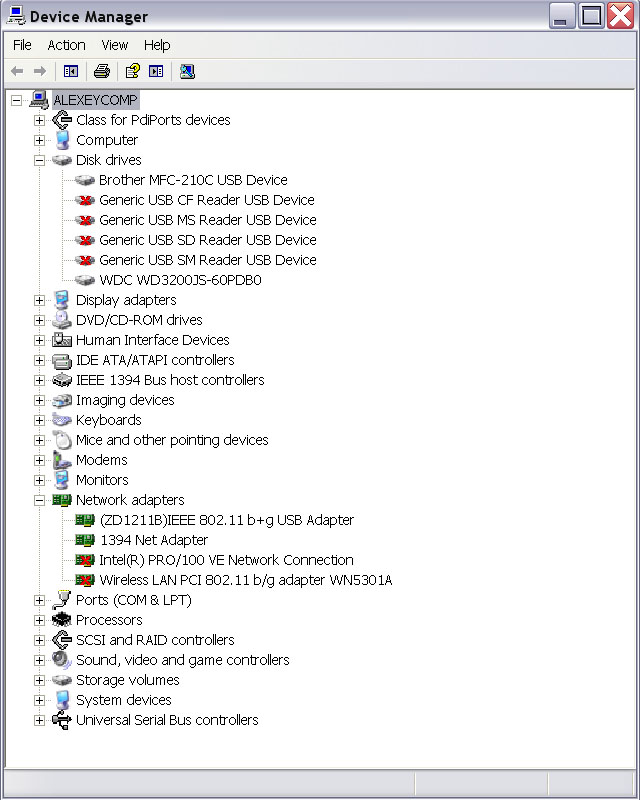Screen dimensions: 640x800
Task: Click the Print toolbar icon
Action: (102, 71)
